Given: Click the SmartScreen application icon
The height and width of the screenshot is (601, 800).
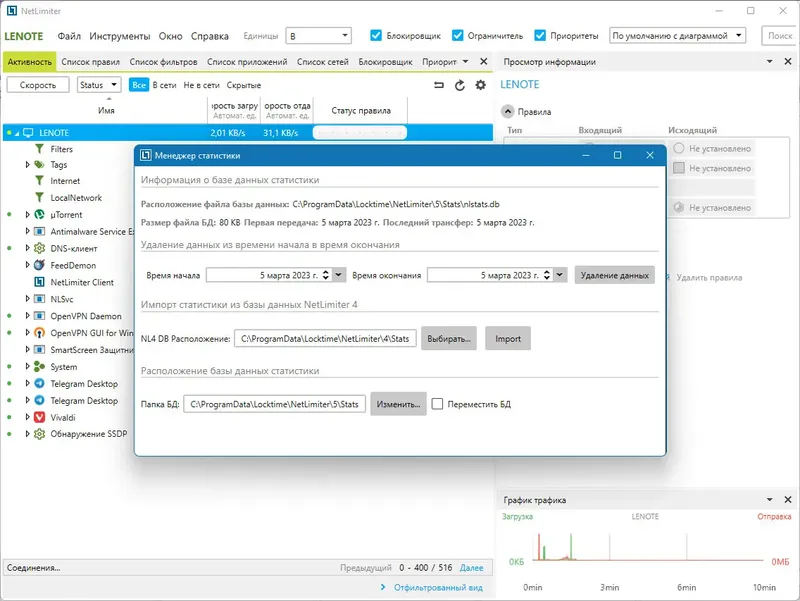Looking at the screenshot, I should point(39,350).
